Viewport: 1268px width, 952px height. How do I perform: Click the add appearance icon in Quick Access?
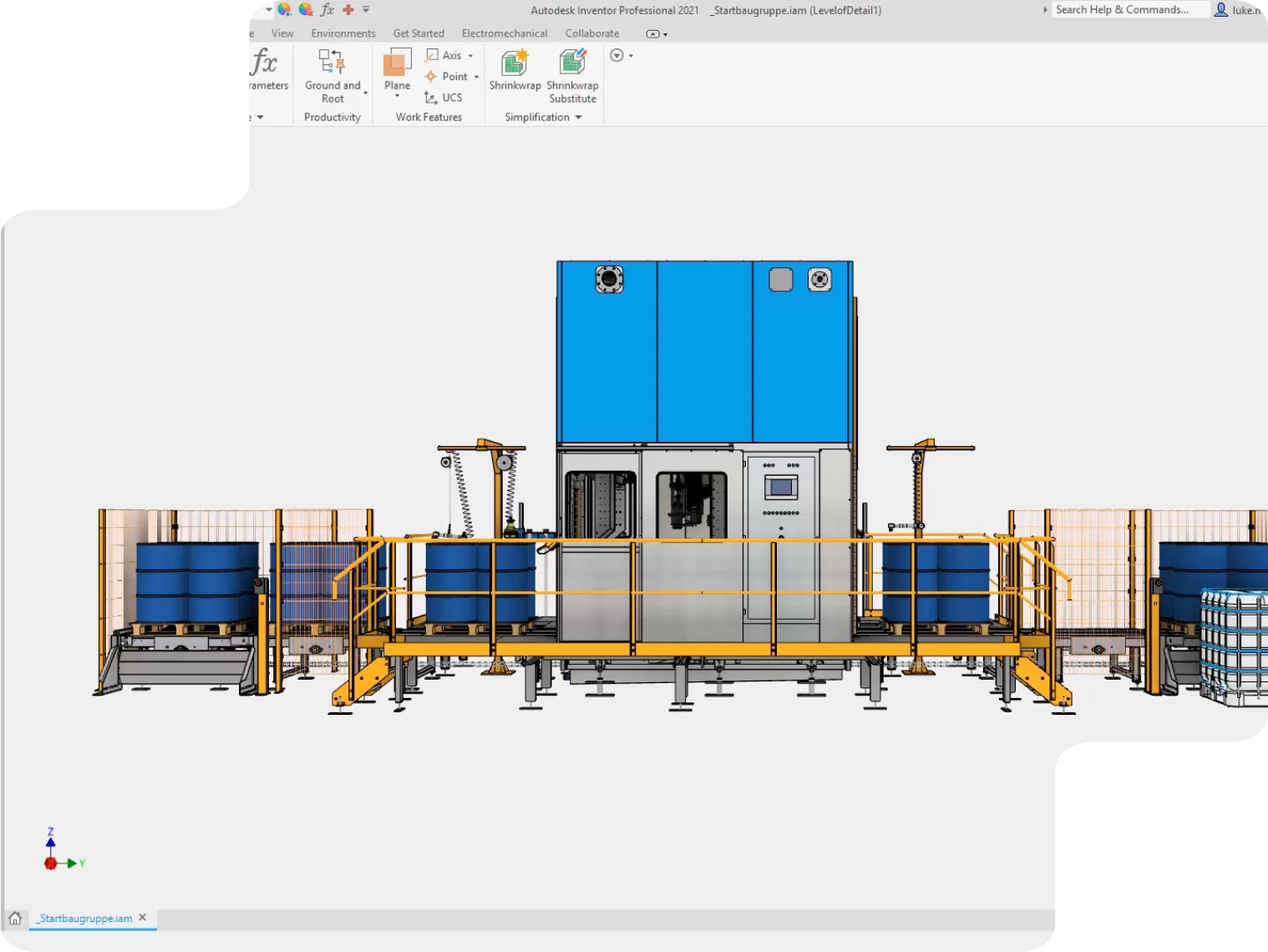[x=283, y=9]
